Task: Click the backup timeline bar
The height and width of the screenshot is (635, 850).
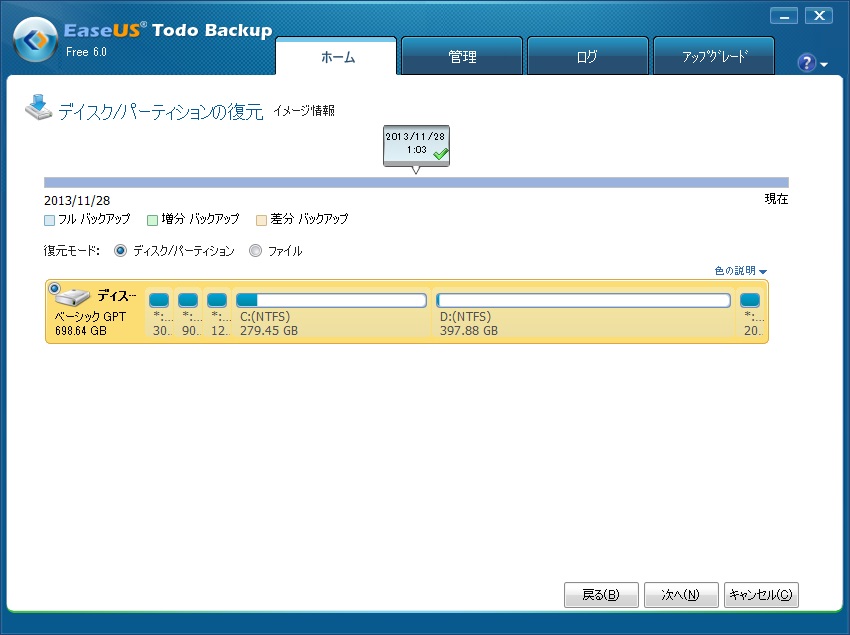Action: click(x=416, y=183)
